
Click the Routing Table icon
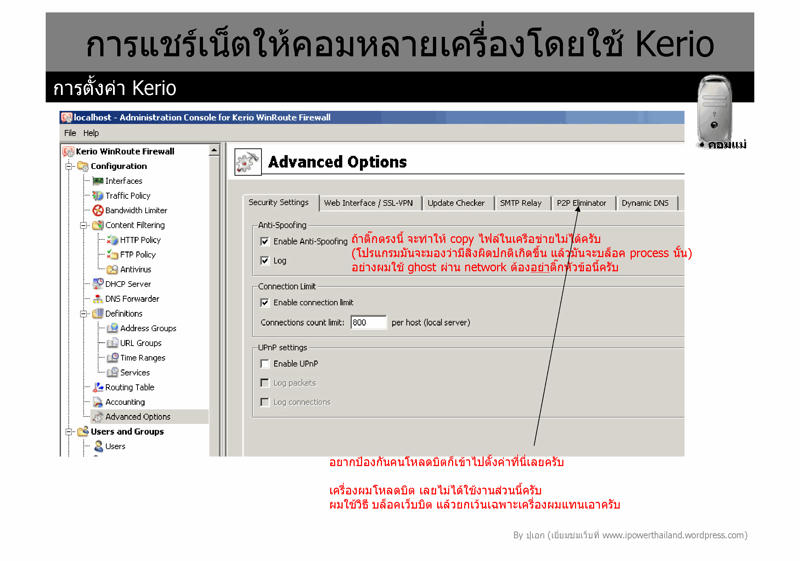coord(98,388)
